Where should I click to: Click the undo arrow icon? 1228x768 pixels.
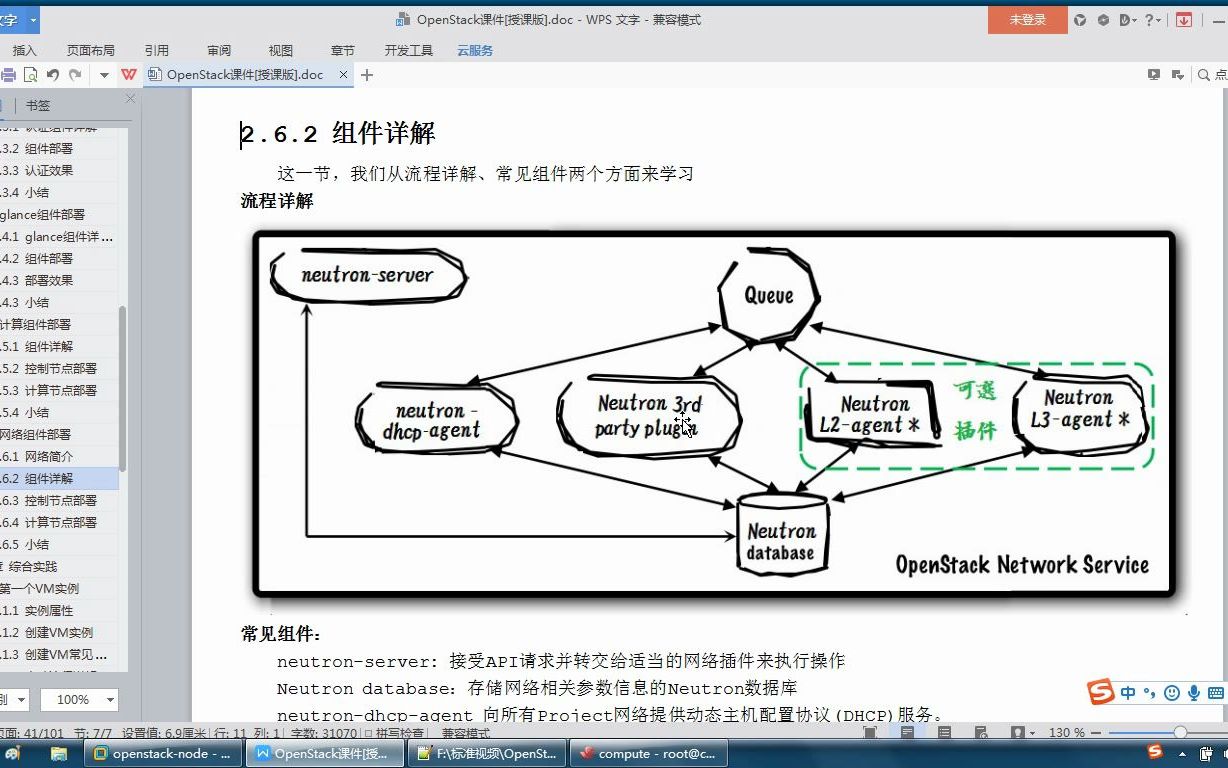pos(53,75)
